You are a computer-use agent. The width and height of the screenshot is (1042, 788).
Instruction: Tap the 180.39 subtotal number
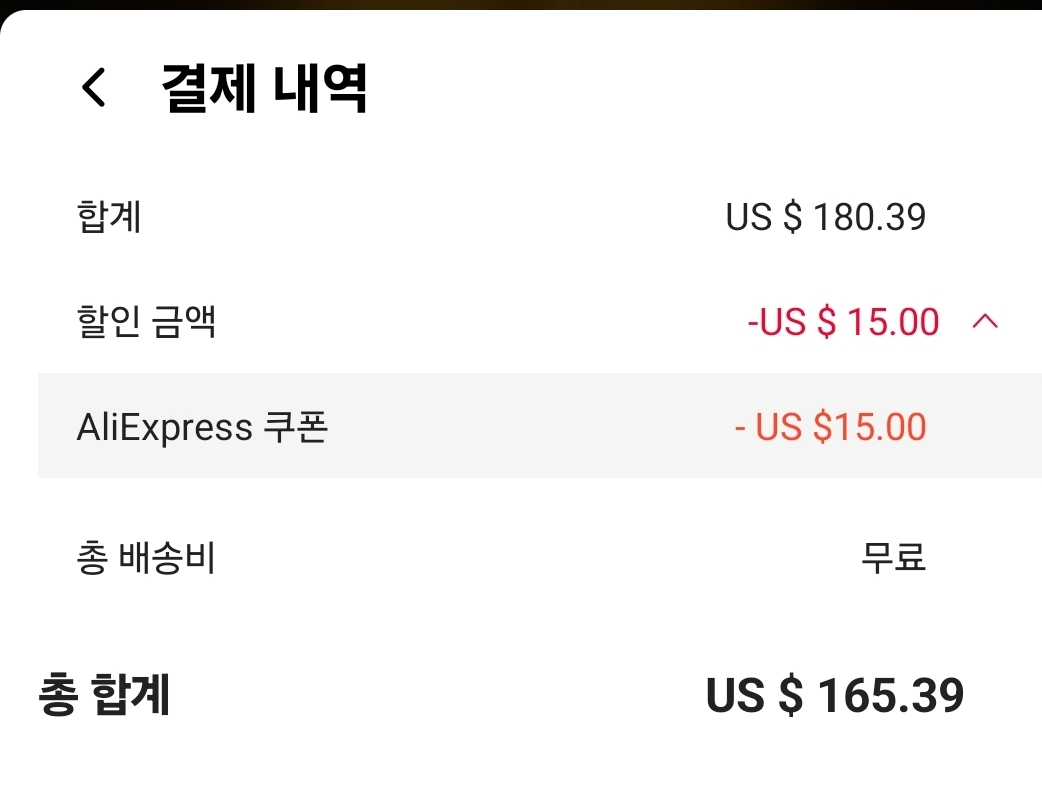point(869,217)
